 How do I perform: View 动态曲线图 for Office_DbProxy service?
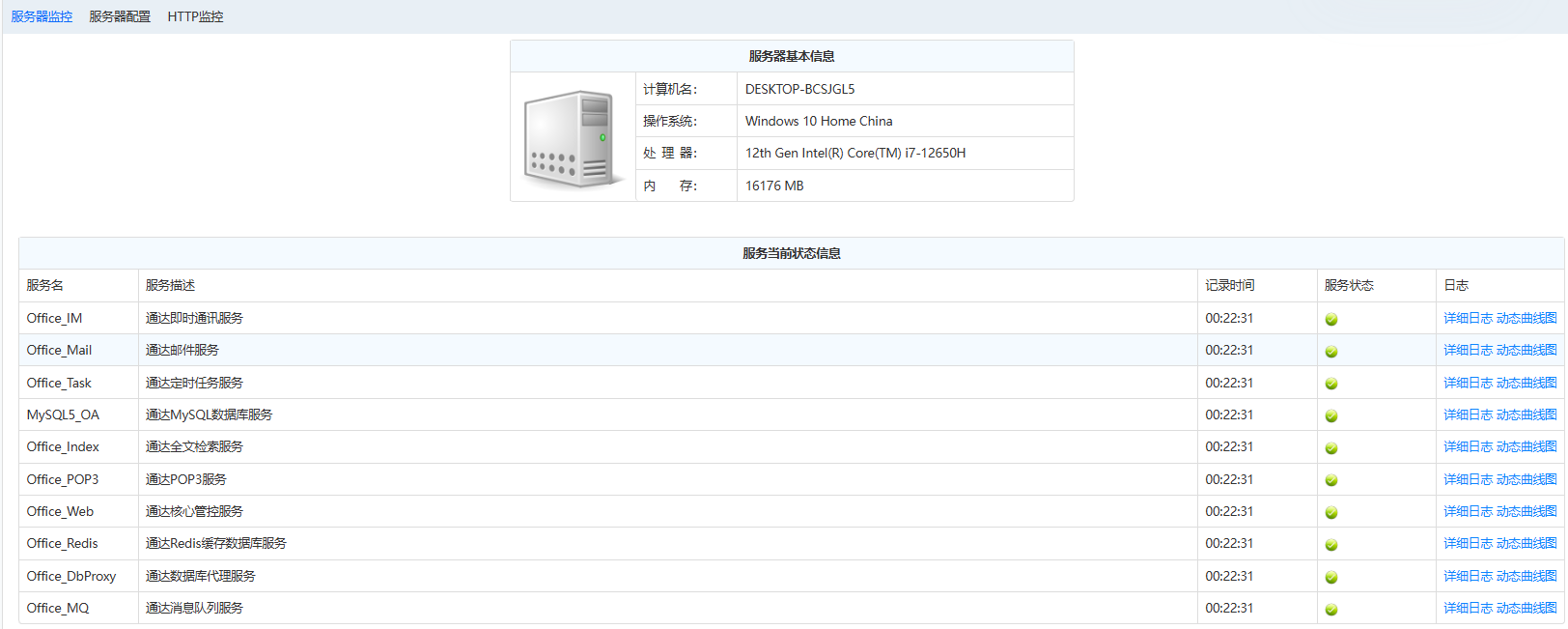1526,576
